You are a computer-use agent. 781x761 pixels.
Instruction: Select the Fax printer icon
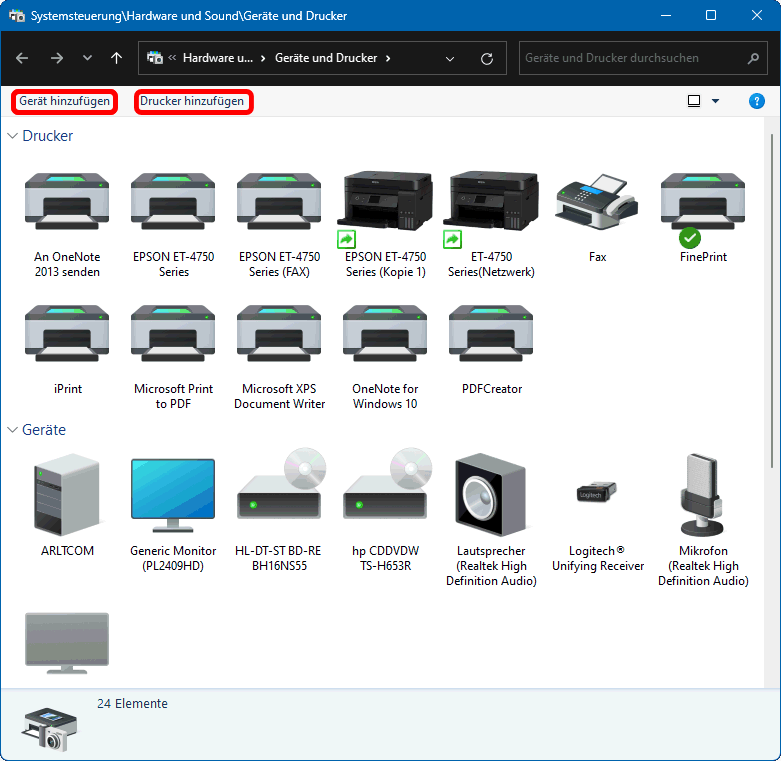tap(597, 204)
